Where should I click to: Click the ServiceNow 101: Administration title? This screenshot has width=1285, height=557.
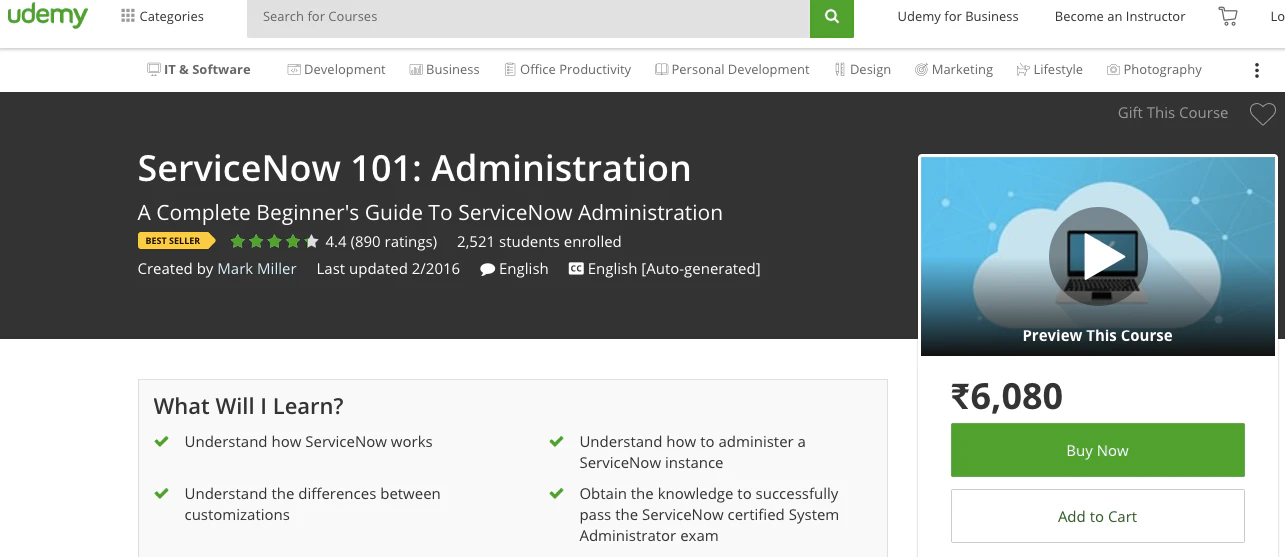(414, 168)
